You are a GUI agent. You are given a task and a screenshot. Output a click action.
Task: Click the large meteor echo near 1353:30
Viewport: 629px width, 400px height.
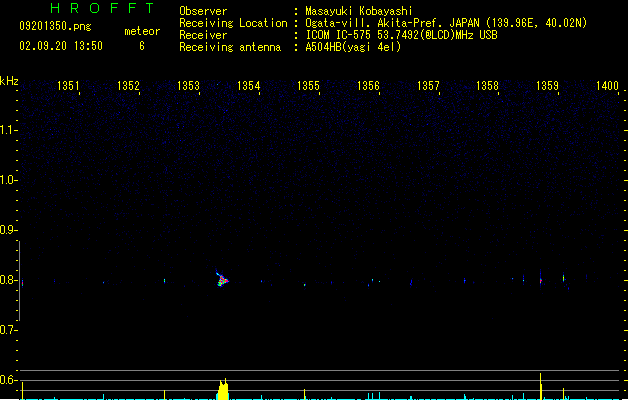(x=222, y=279)
